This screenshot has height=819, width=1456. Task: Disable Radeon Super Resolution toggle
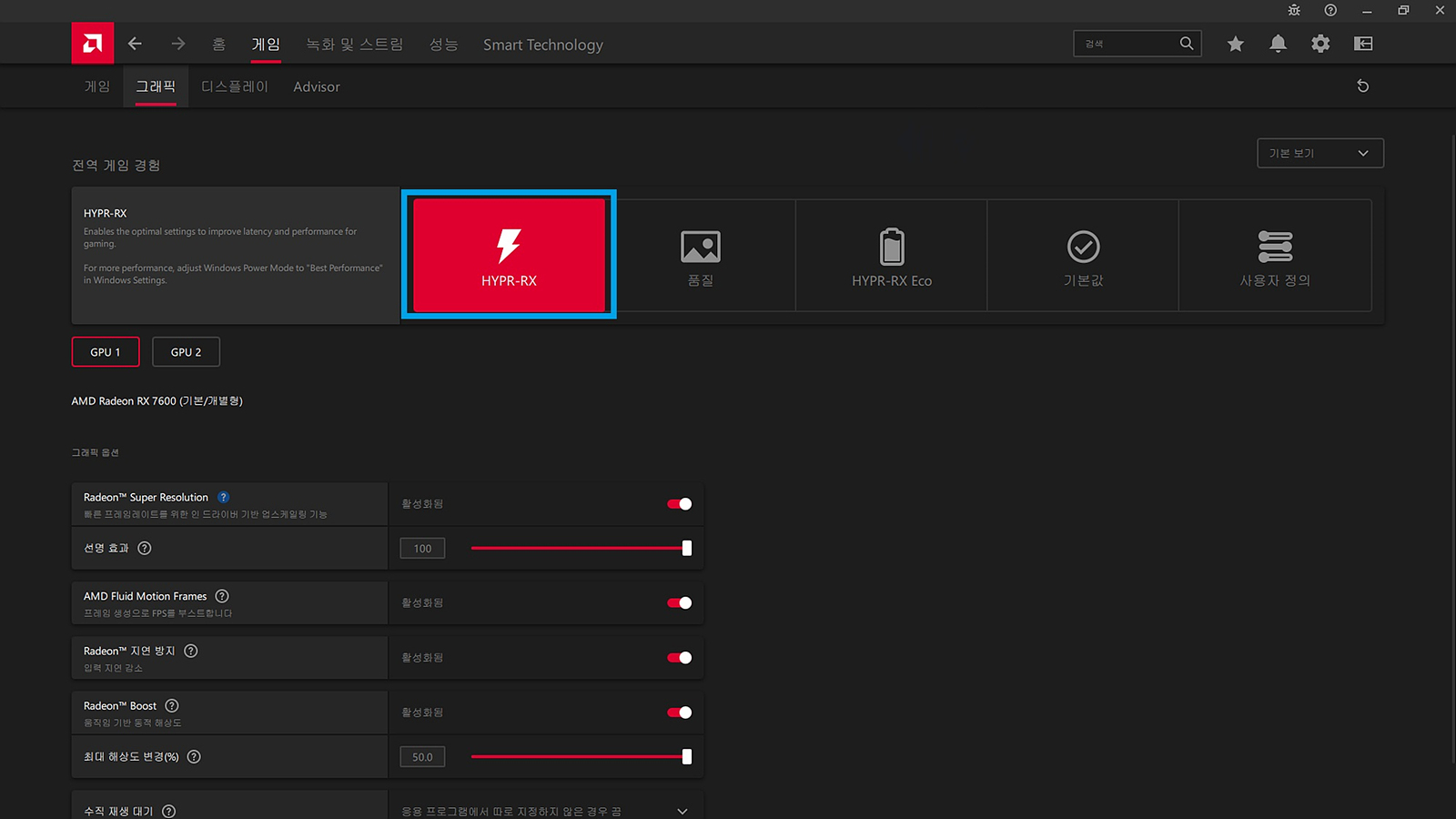pos(679,504)
